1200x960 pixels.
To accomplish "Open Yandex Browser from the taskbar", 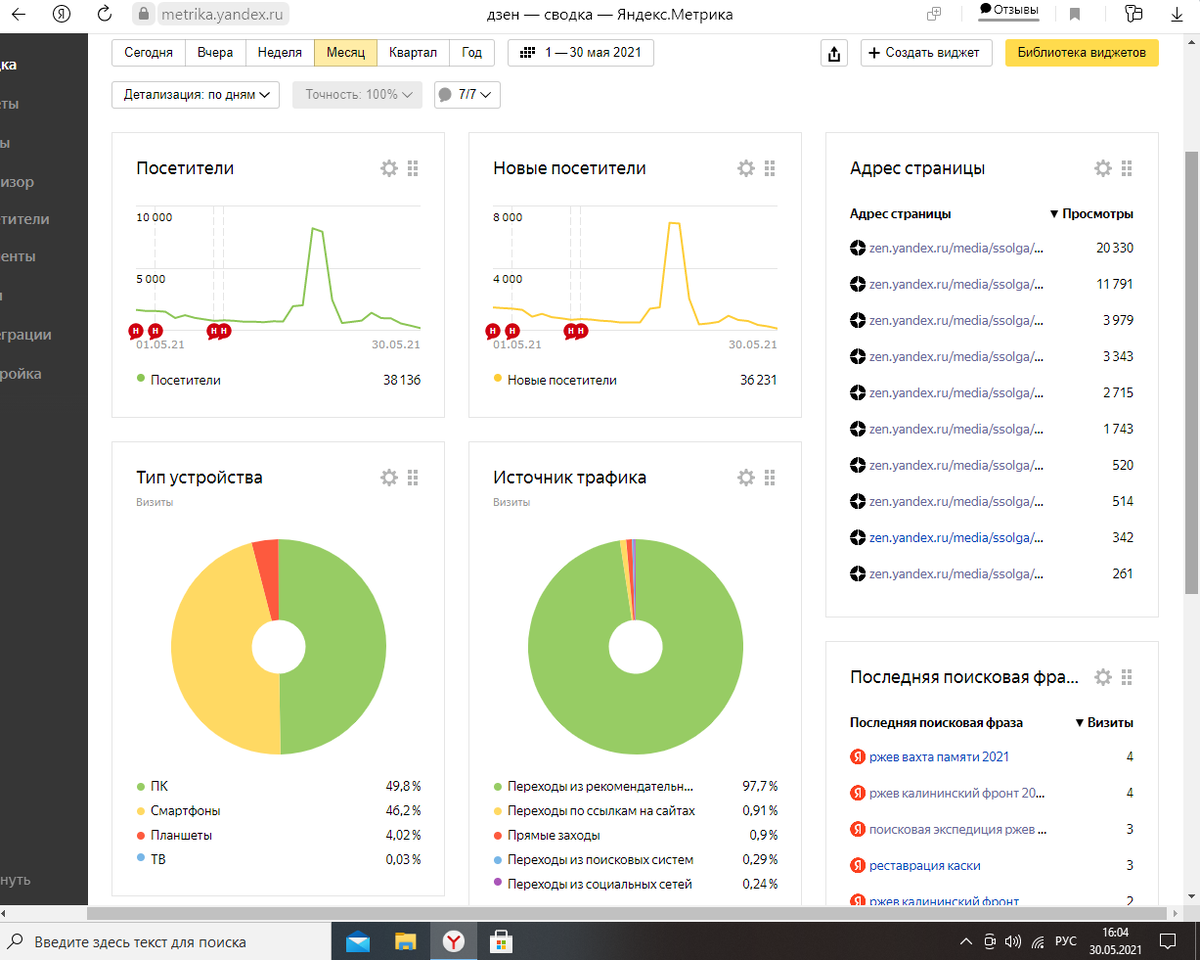I will (454, 941).
